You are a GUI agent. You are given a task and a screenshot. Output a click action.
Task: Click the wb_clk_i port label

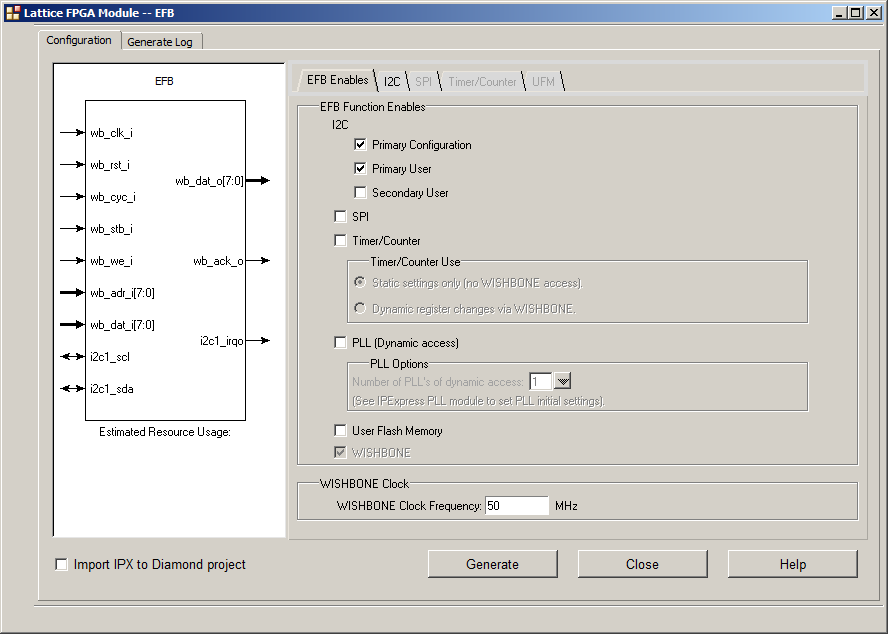(112, 133)
